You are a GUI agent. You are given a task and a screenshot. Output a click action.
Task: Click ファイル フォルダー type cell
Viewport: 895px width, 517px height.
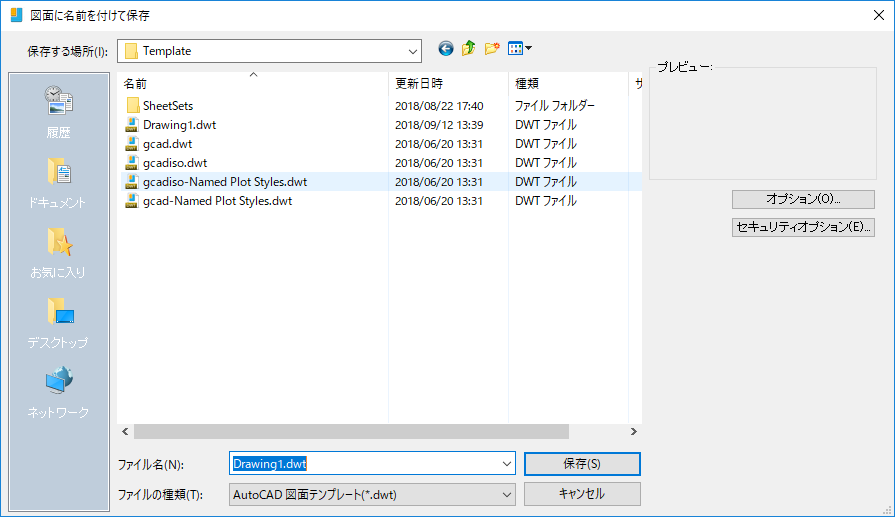click(x=554, y=106)
